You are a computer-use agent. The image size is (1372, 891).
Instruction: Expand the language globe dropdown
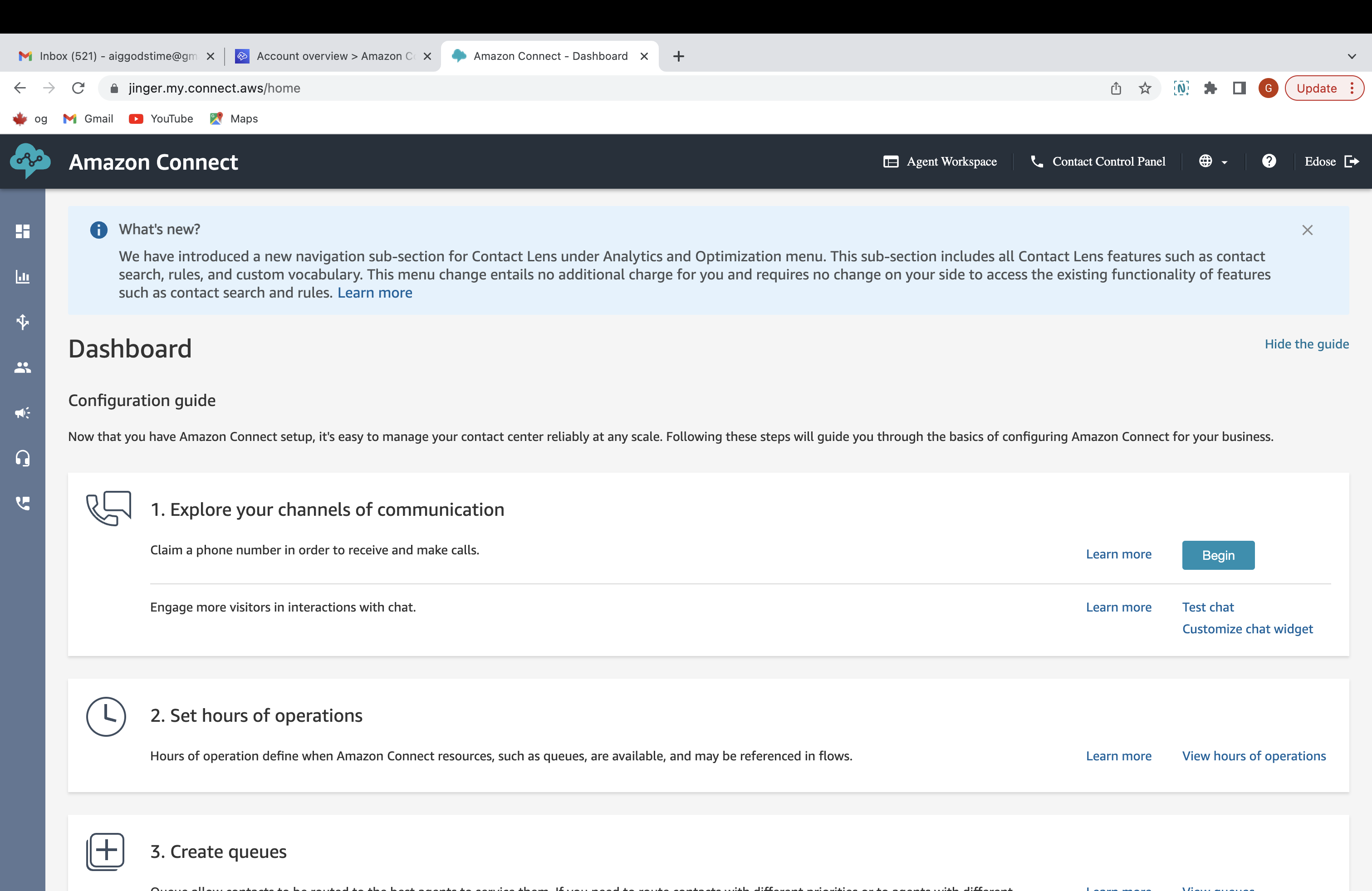[x=1212, y=162]
